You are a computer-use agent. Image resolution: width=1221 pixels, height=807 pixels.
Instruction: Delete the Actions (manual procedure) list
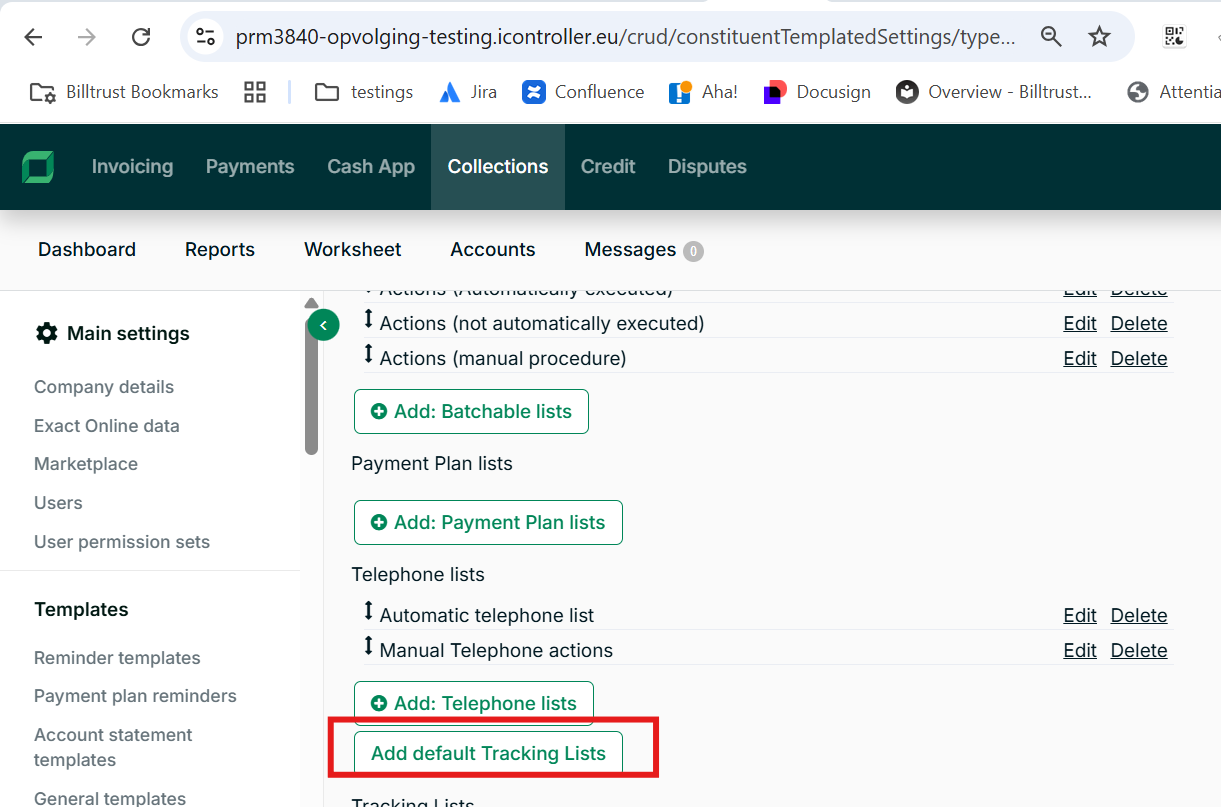click(x=1139, y=358)
